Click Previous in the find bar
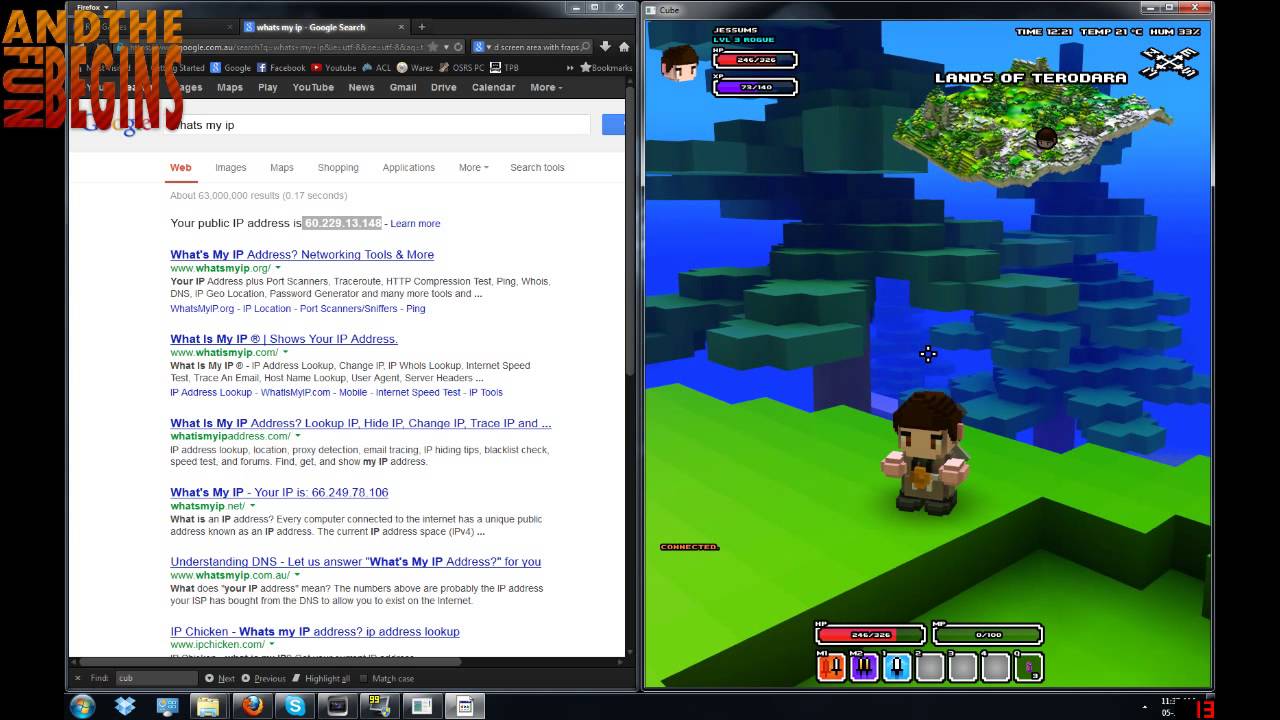This screenshot has height=720, width=1280. point(264,678)
